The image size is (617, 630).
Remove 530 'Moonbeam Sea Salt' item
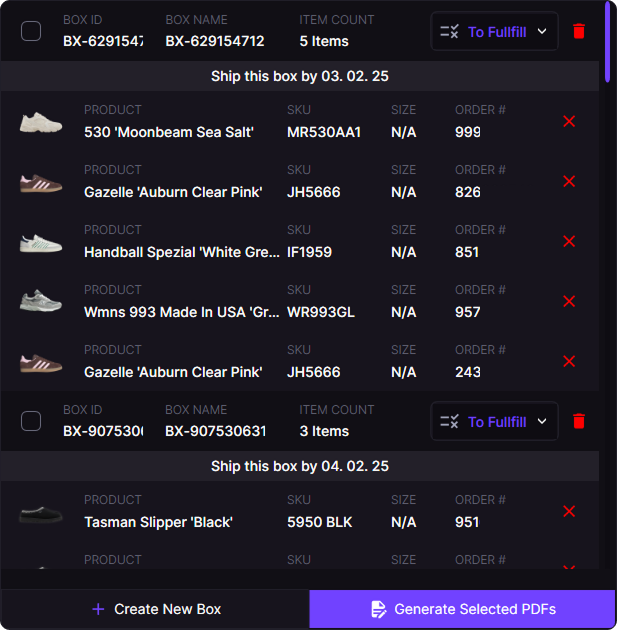pyautogui.click(x=569, y=121)
